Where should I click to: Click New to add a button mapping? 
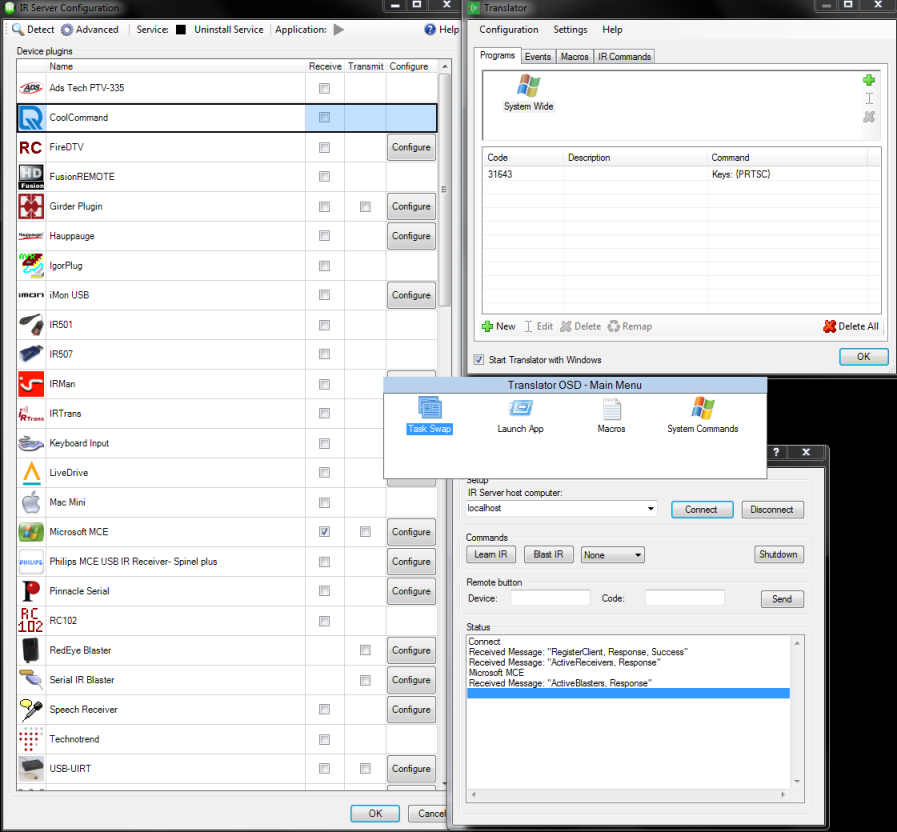pos(498,326)
